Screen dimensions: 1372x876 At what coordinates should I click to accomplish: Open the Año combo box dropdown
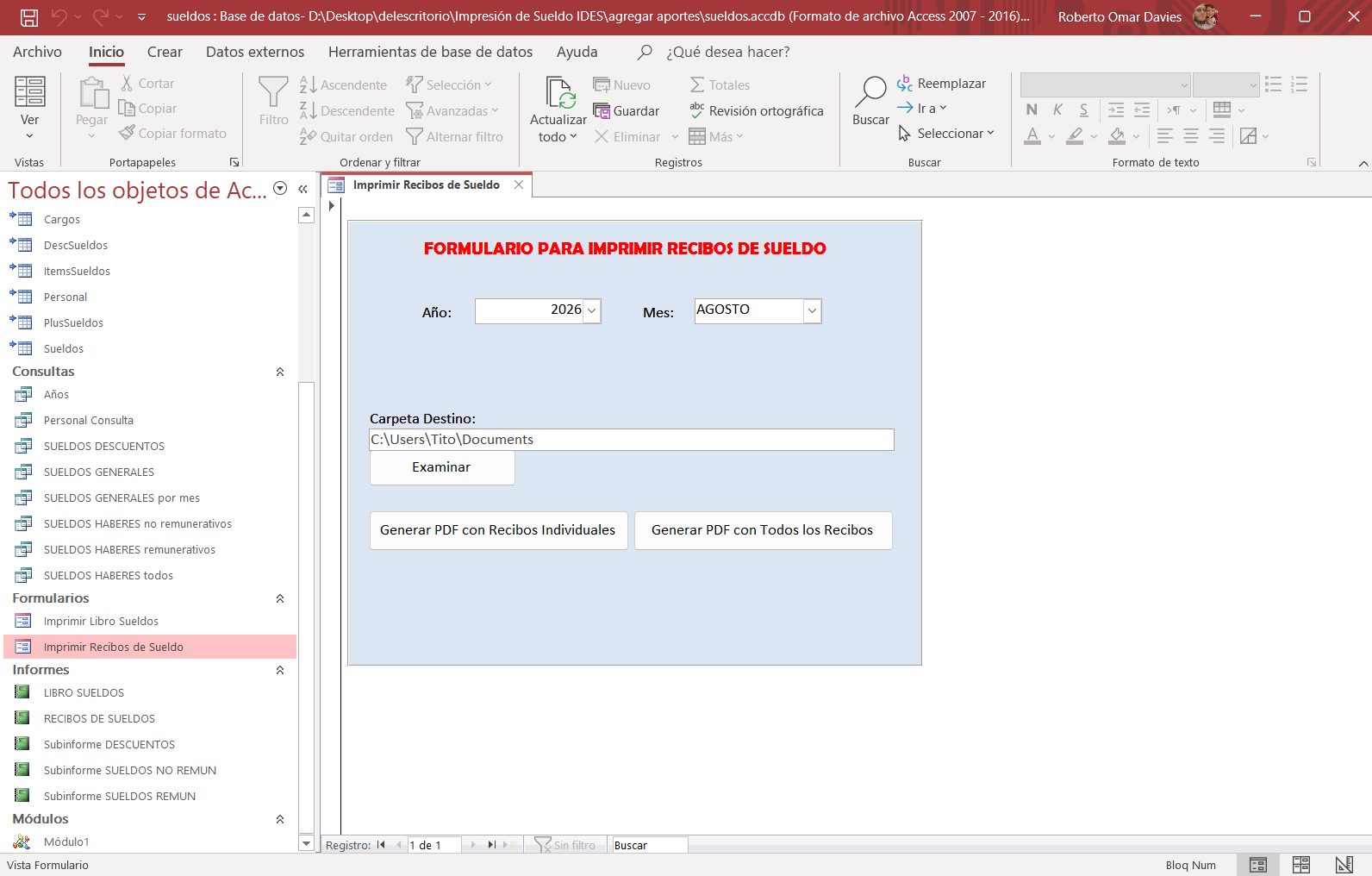592,310
